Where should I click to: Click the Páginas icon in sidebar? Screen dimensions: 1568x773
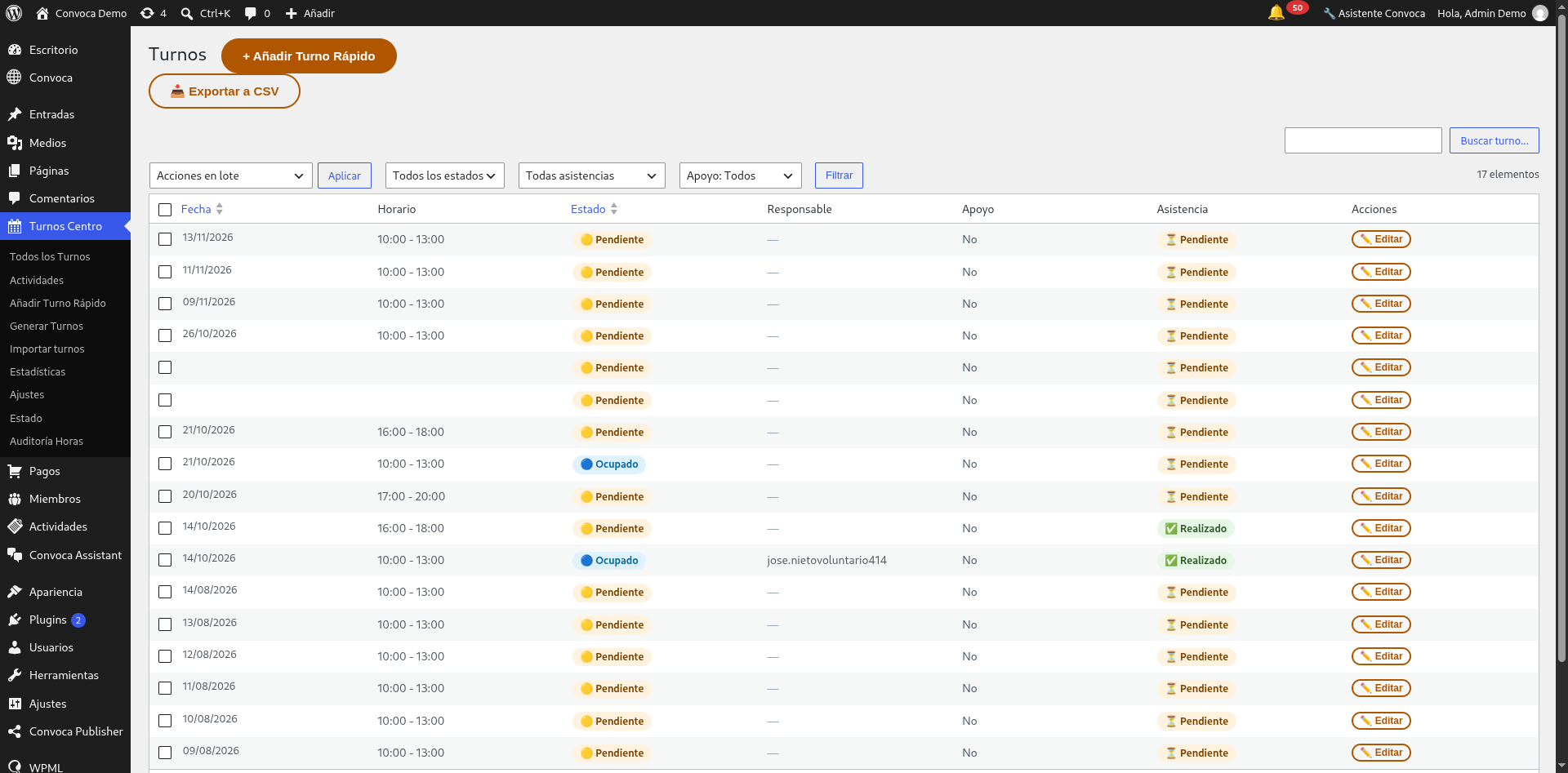(x=15, y=171)
